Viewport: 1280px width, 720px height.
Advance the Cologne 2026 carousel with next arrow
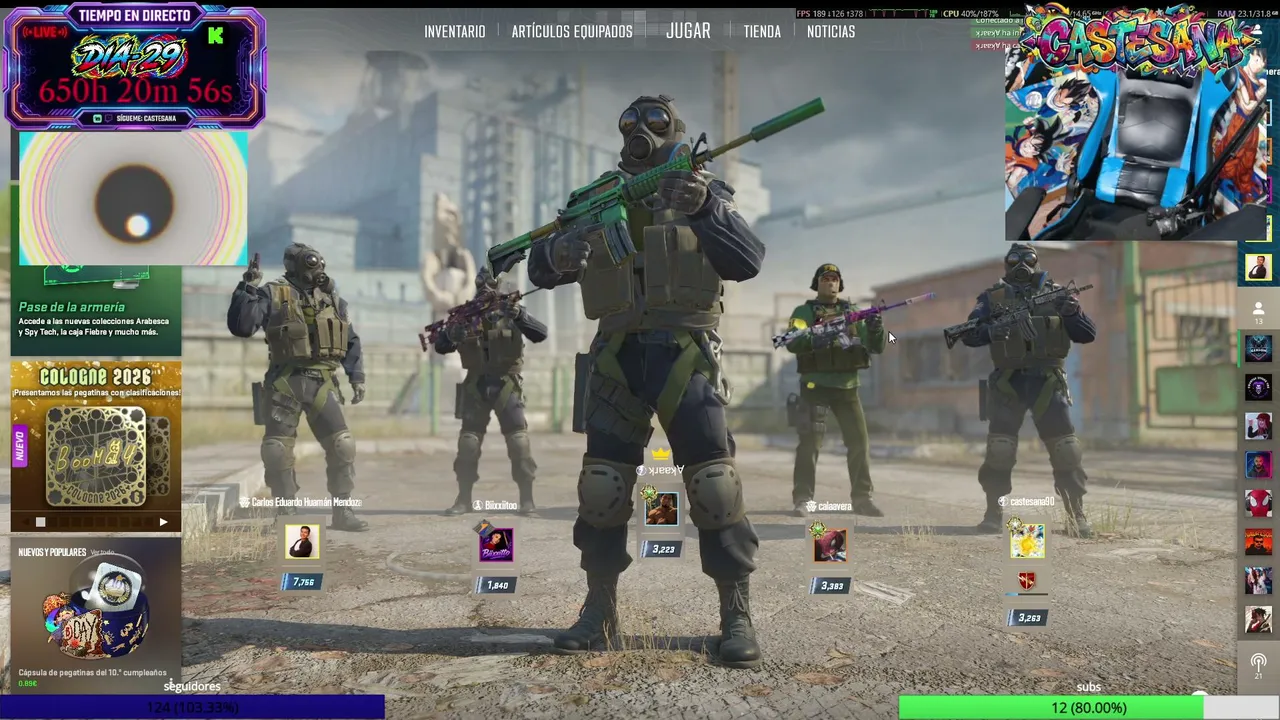[x=163, y=522]
